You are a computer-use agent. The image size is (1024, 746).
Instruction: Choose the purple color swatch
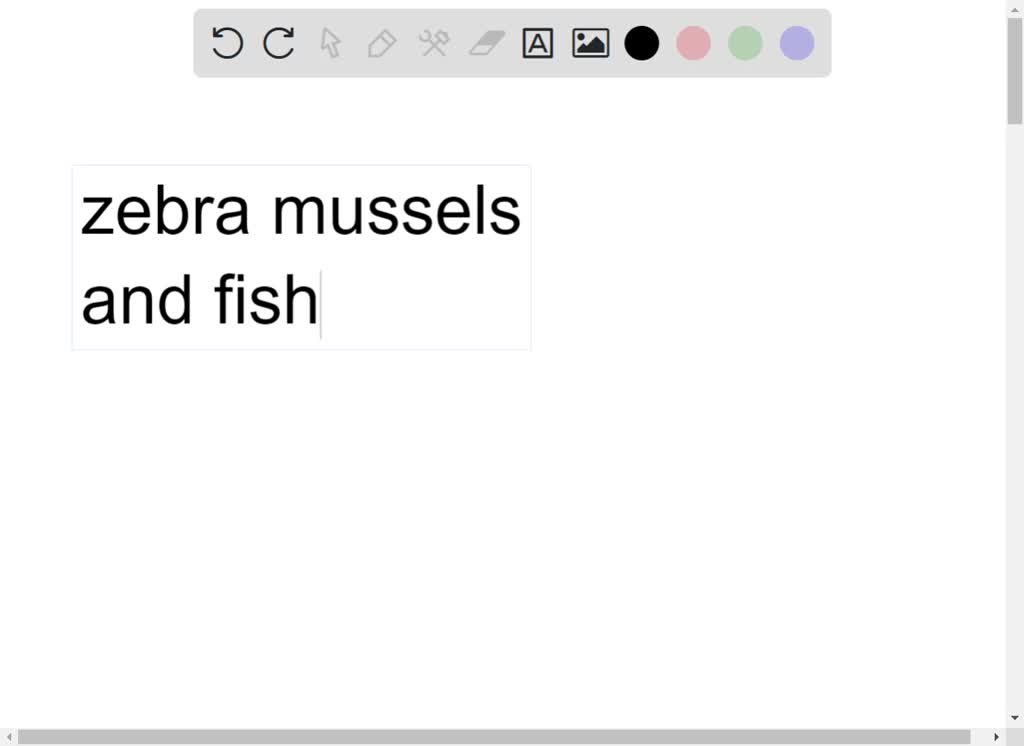(x=797, y=43)
